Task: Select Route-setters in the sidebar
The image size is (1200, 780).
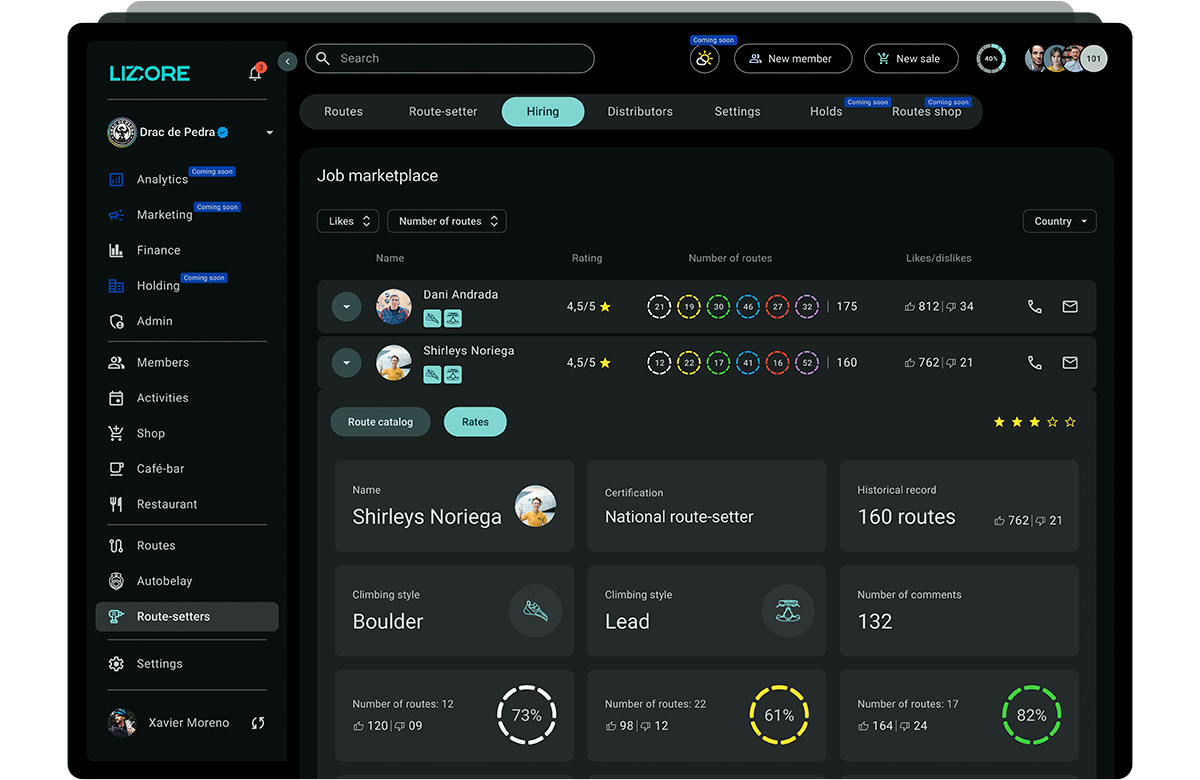Action: click(187, 617)
